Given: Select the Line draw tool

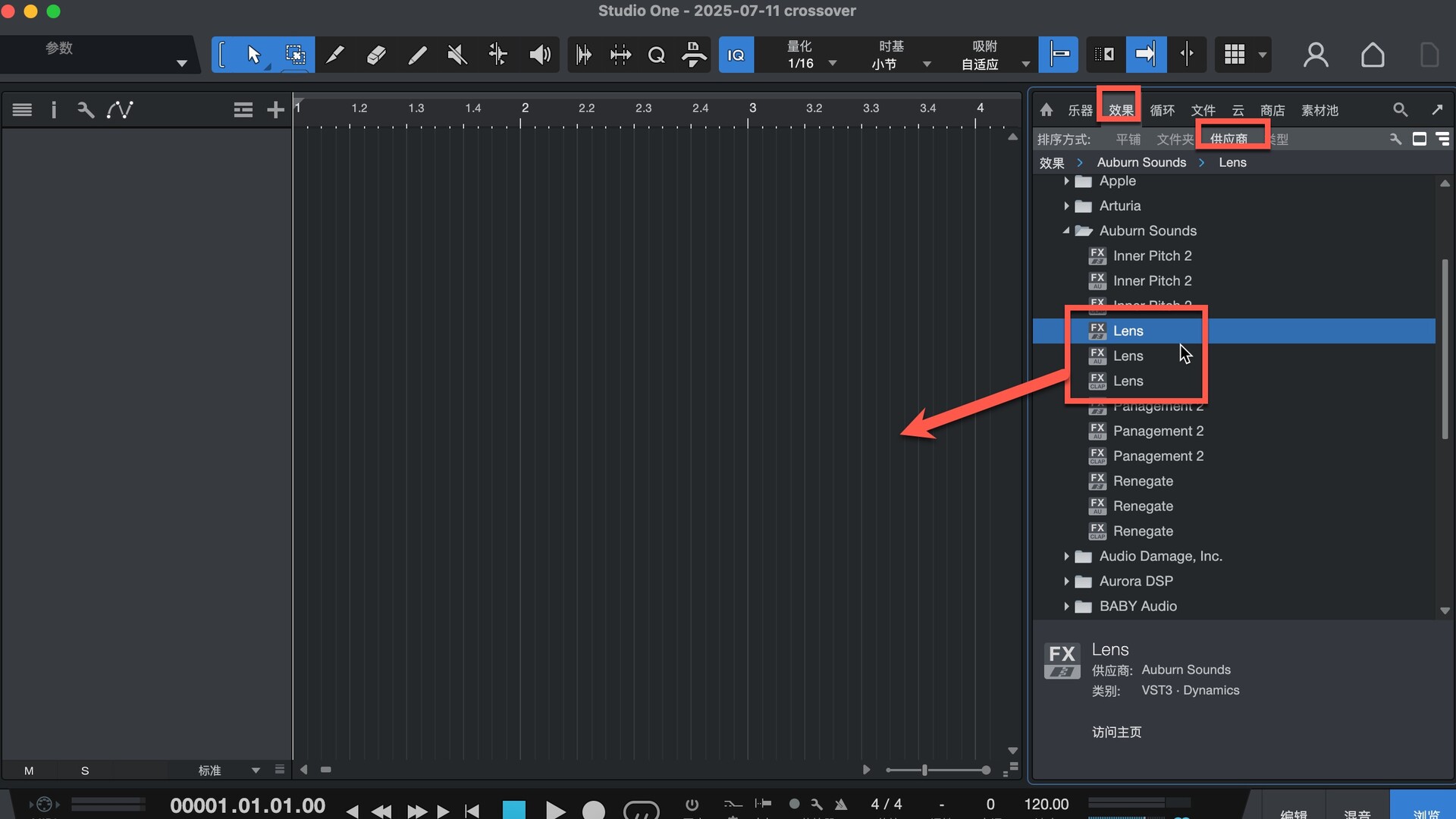Looking at the screenshot, I should tap(417, 55).
